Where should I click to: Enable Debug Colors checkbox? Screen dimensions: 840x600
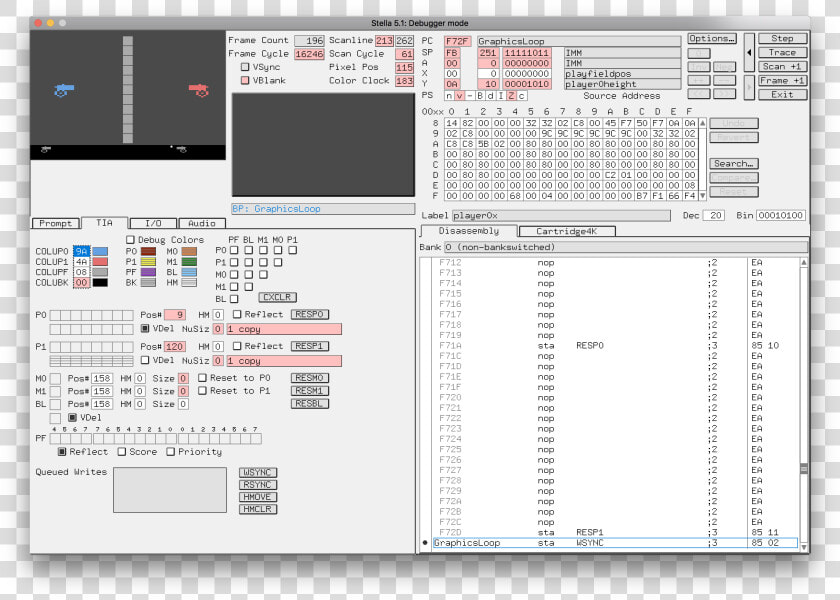point(130,239)
